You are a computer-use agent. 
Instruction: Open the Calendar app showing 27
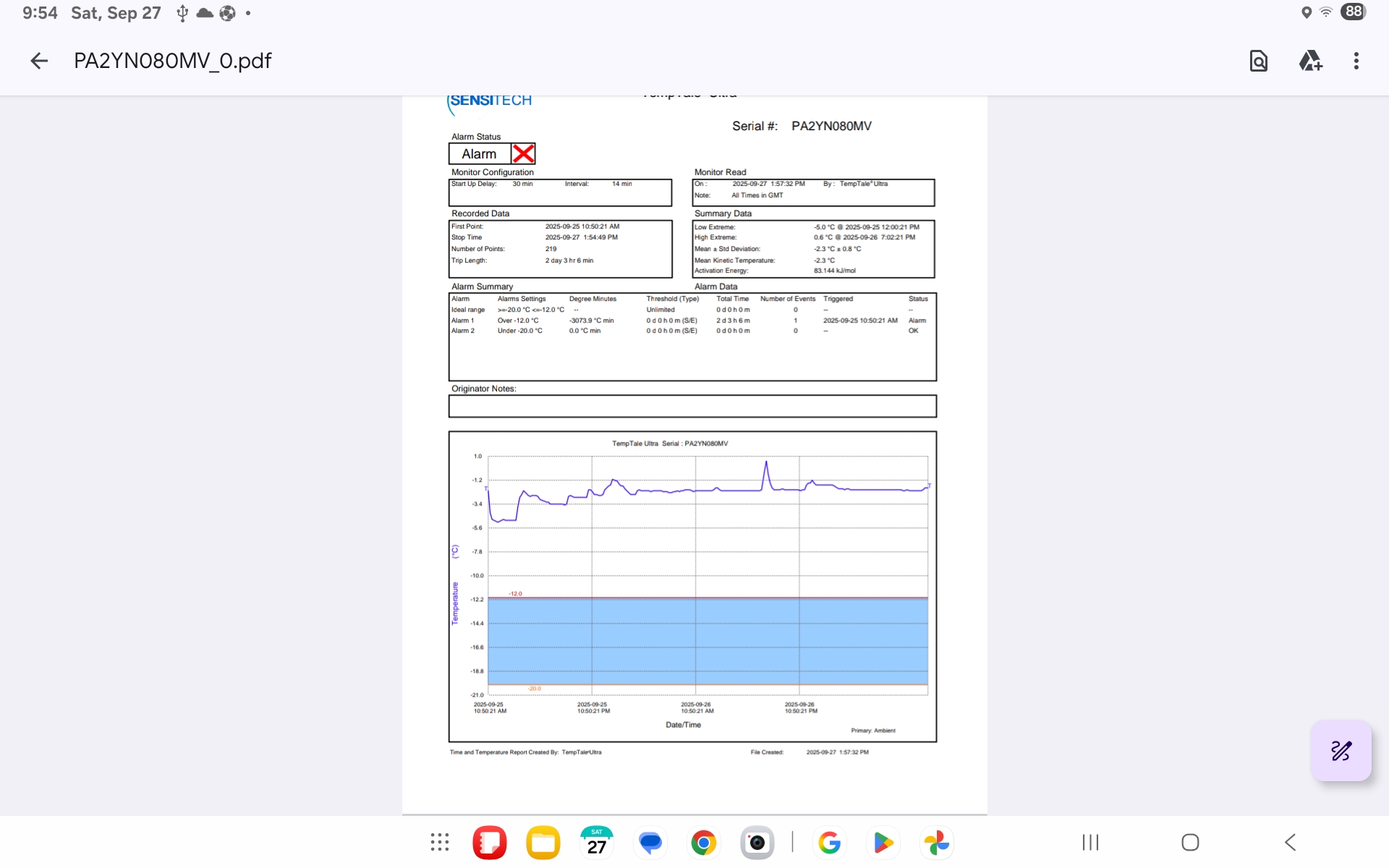point(596,842)
